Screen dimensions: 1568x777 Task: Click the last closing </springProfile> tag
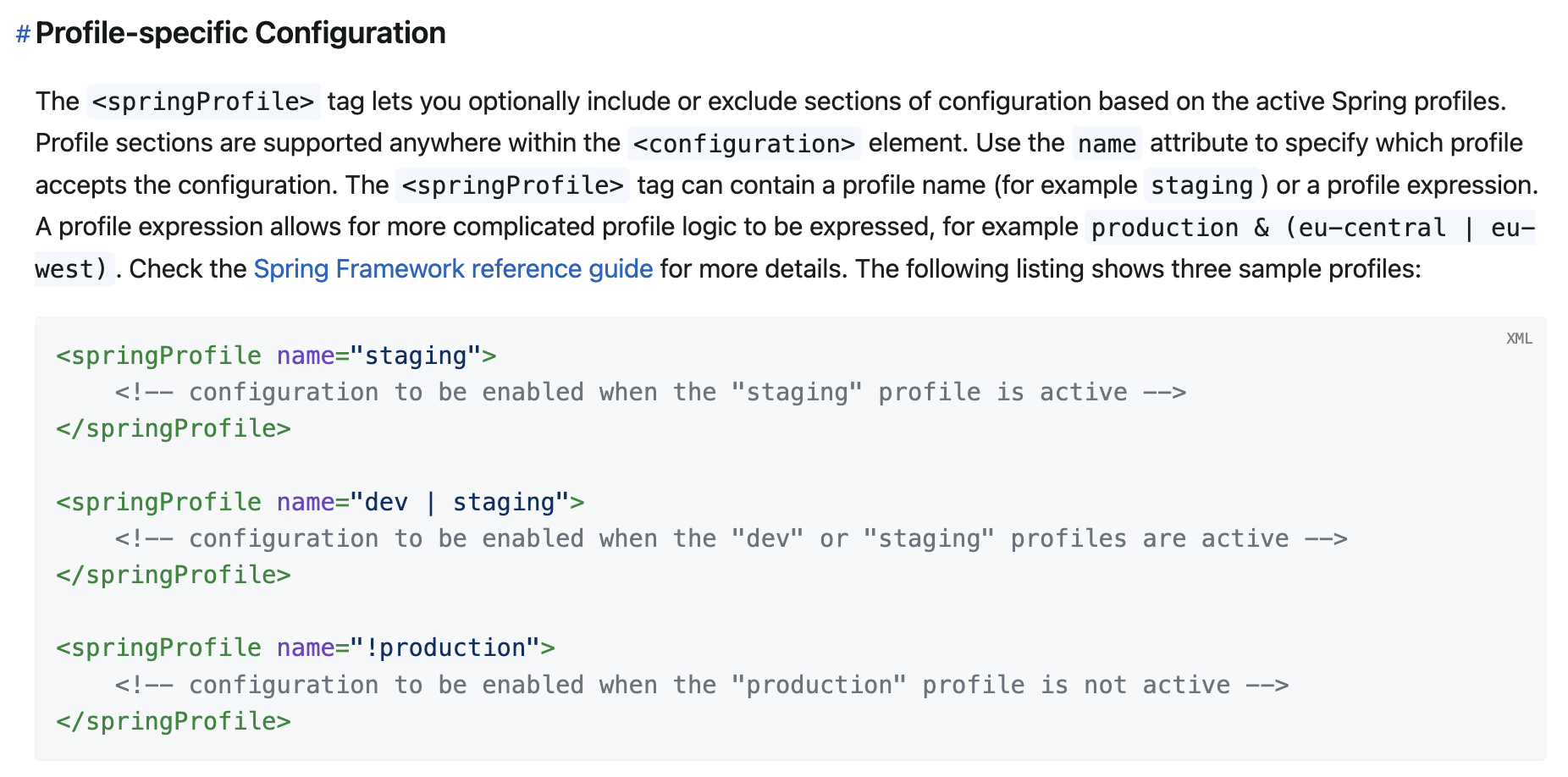[174, 722]
